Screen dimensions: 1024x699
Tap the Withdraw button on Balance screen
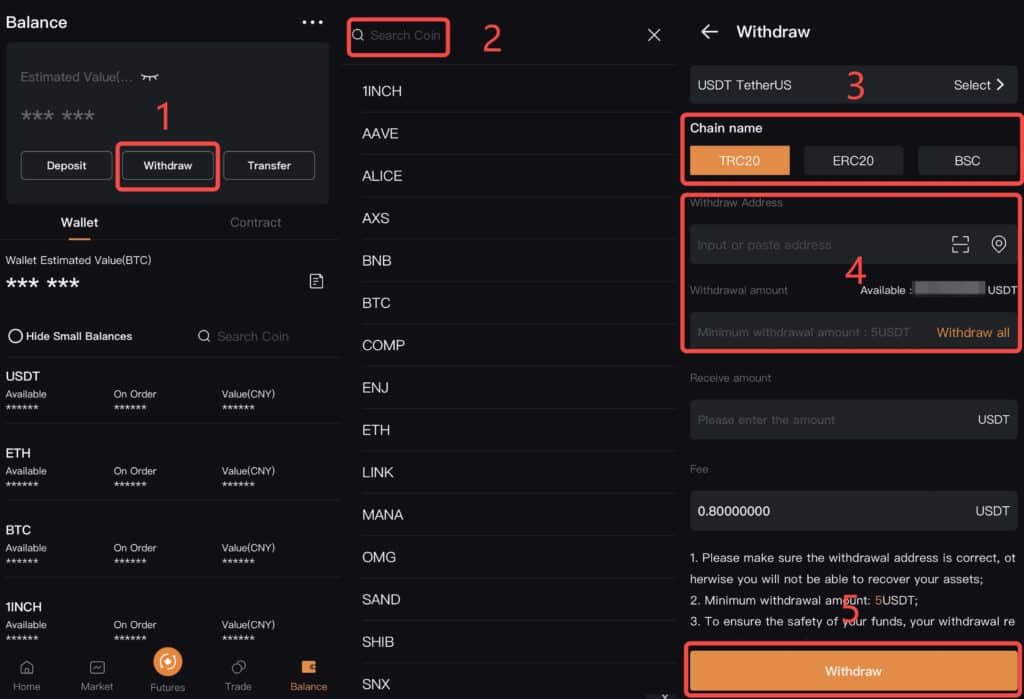pos(168,165)
